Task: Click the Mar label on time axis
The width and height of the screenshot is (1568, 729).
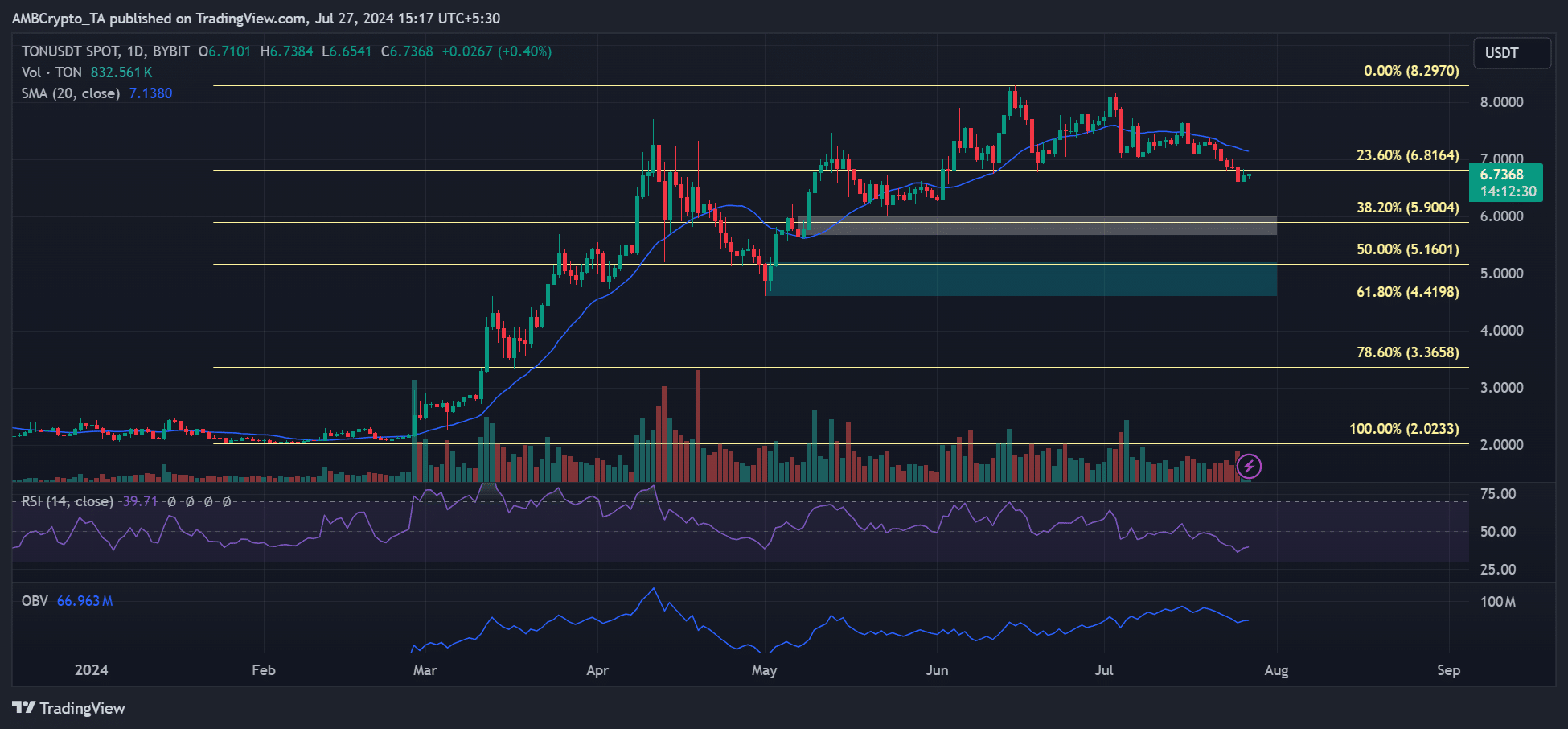Action: coord(425,670)
